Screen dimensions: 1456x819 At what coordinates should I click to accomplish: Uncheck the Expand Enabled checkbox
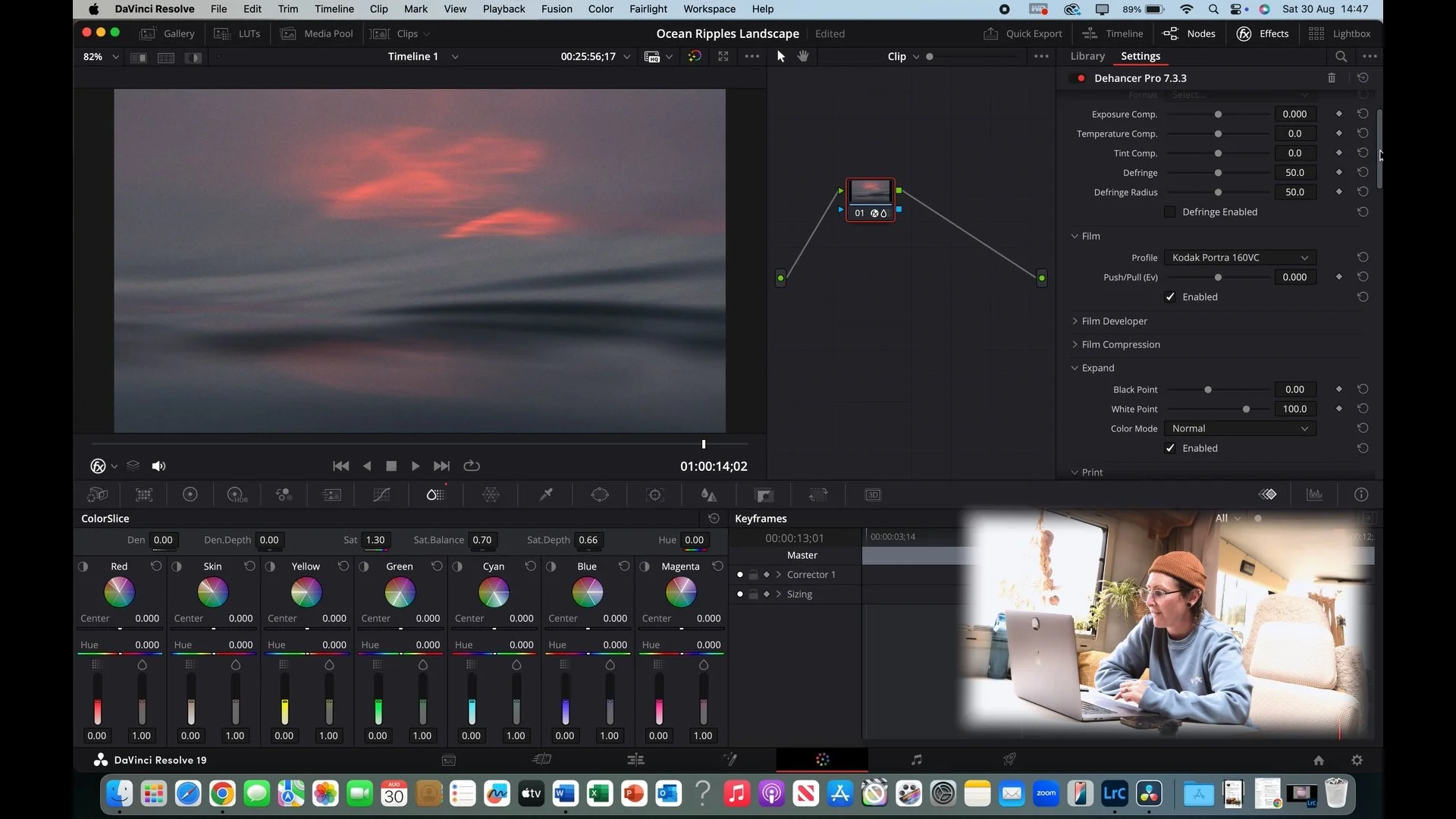pyautogui.click(x=1170, y=448)
